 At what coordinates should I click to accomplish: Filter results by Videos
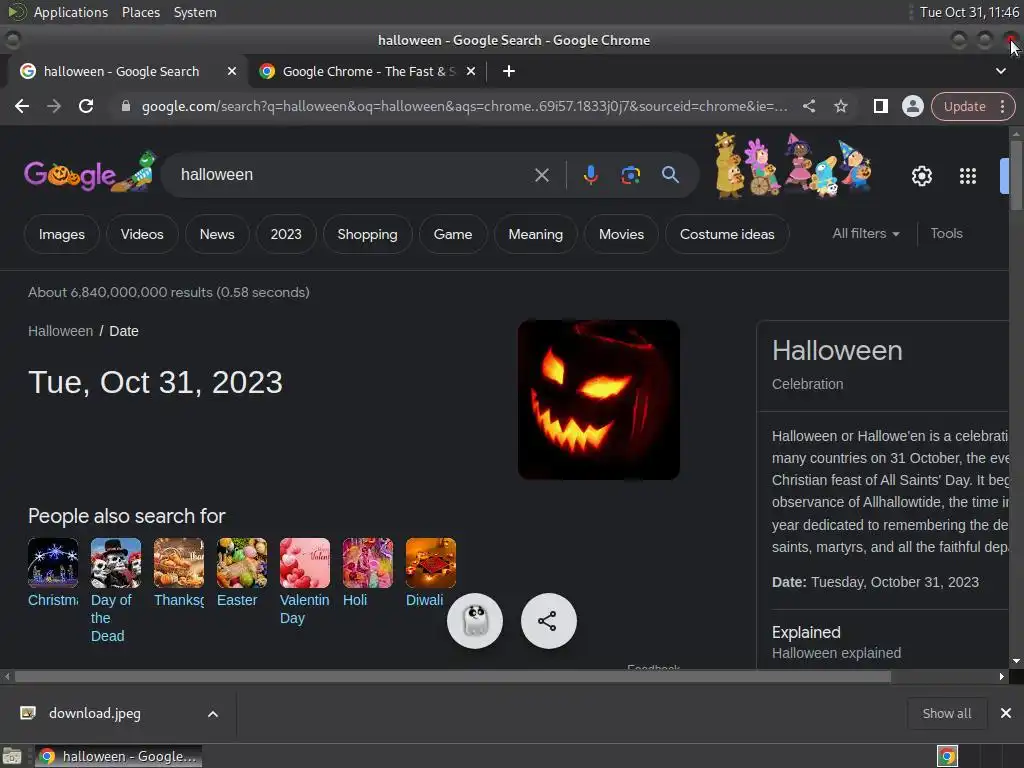[x=142, y=234]
